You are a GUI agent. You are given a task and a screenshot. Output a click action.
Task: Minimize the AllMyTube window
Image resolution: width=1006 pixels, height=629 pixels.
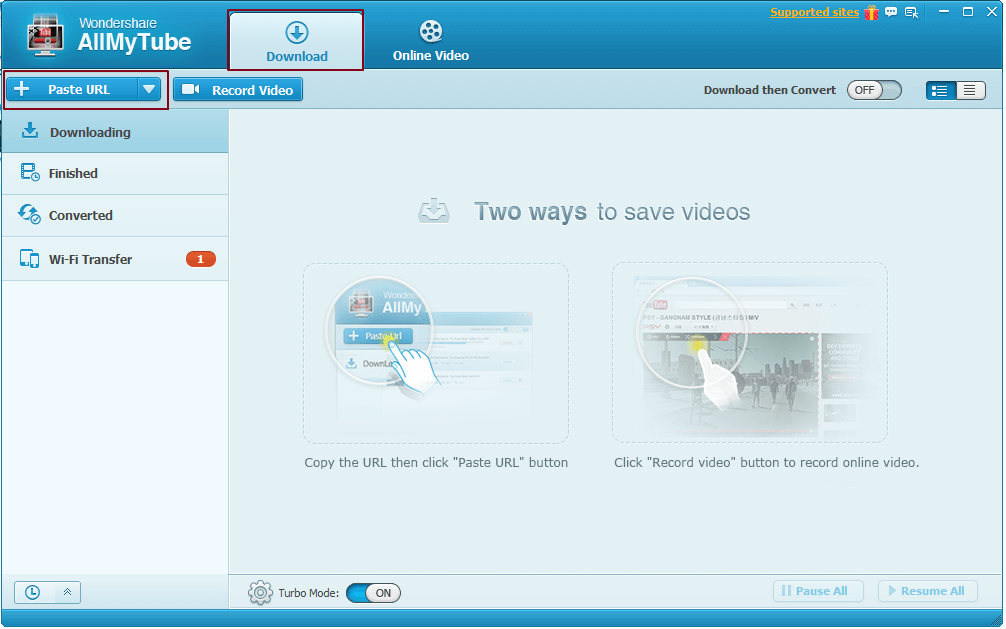click(944, 12)
